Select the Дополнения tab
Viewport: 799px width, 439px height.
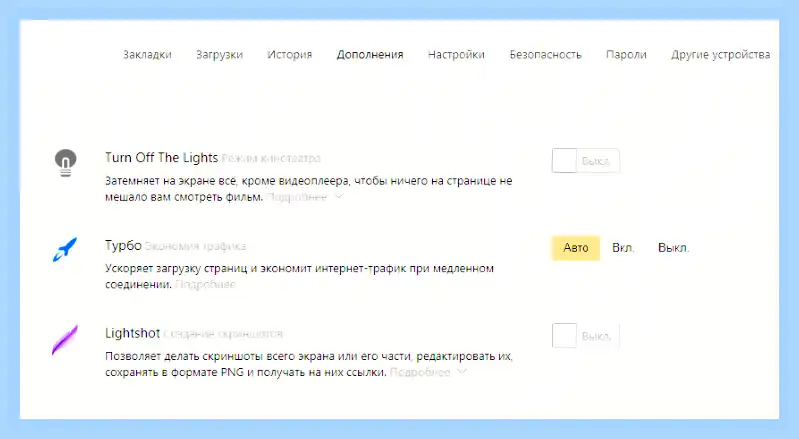tap(370, 54)
